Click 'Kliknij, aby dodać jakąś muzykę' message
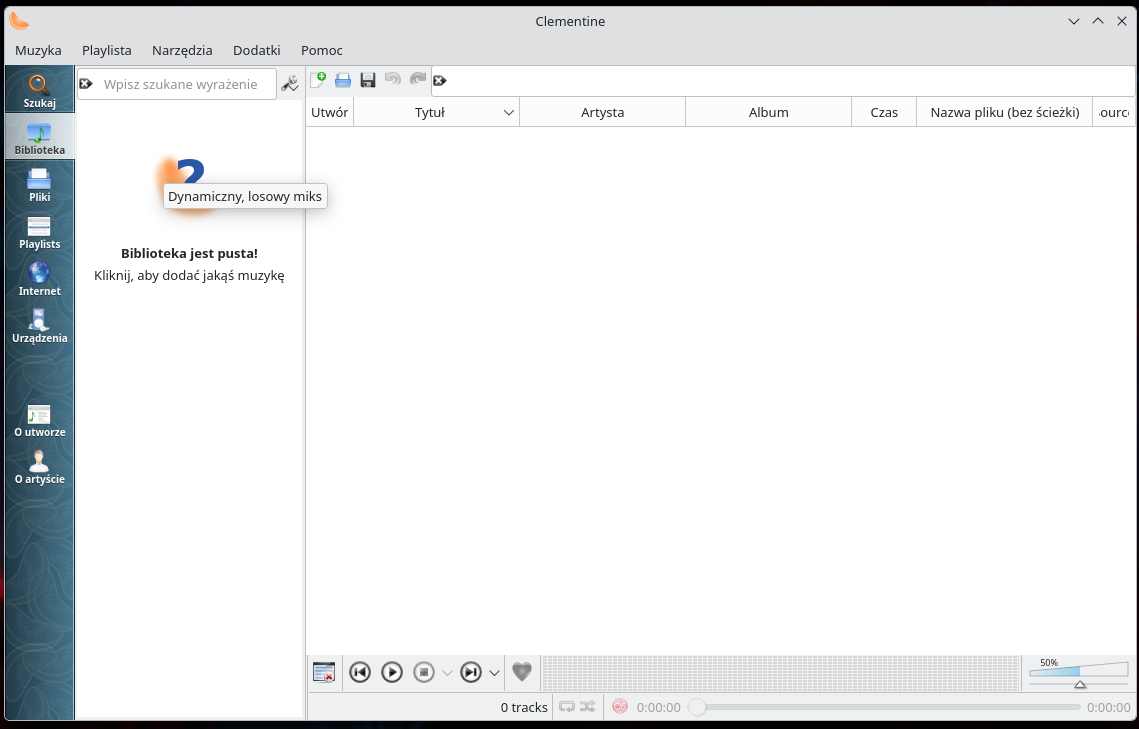The height and width of the screenshot is (729, 1139). [x=189, y=275]
